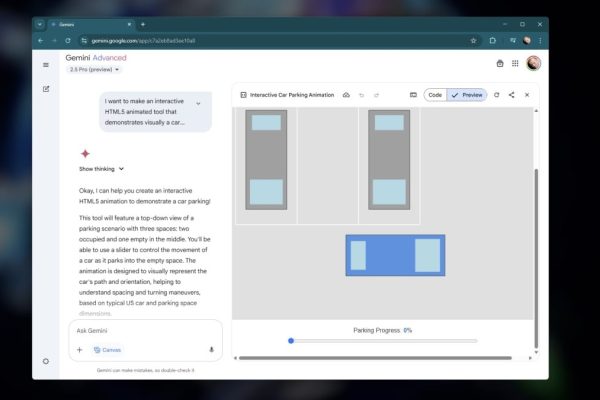Viewport: 600px width, 400px height.
Task: Switch canvas to Preview view
Action: tap(467, 95)
